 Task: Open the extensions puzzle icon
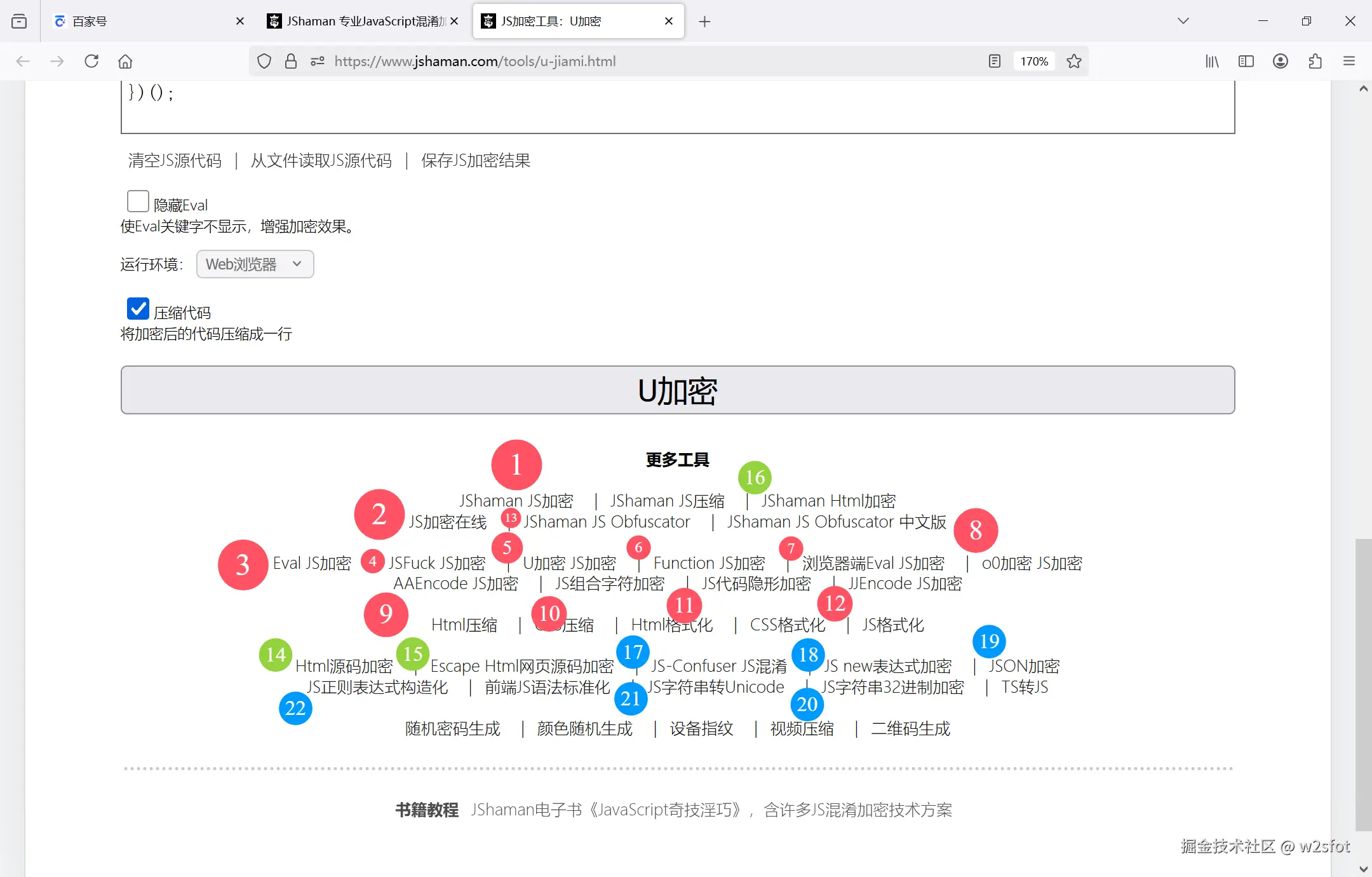click(1315, 61)
